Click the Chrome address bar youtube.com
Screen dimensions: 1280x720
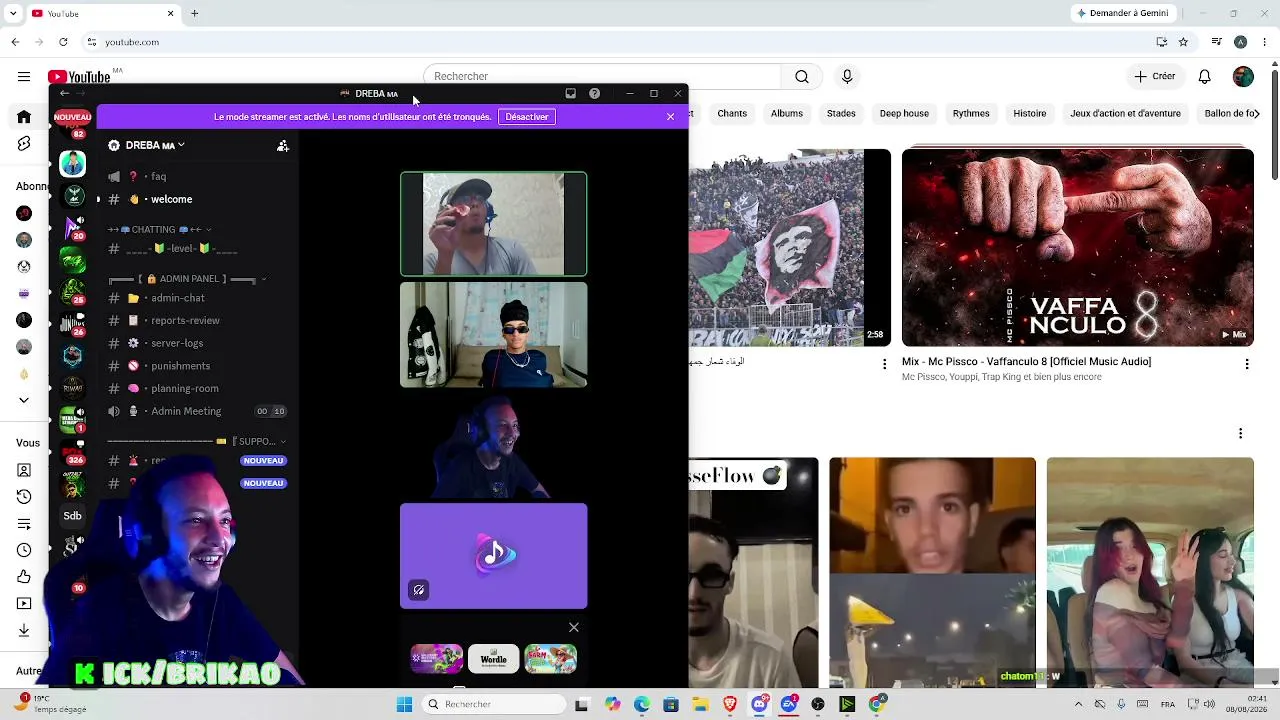pyautogui.click(x=132, y=42)
